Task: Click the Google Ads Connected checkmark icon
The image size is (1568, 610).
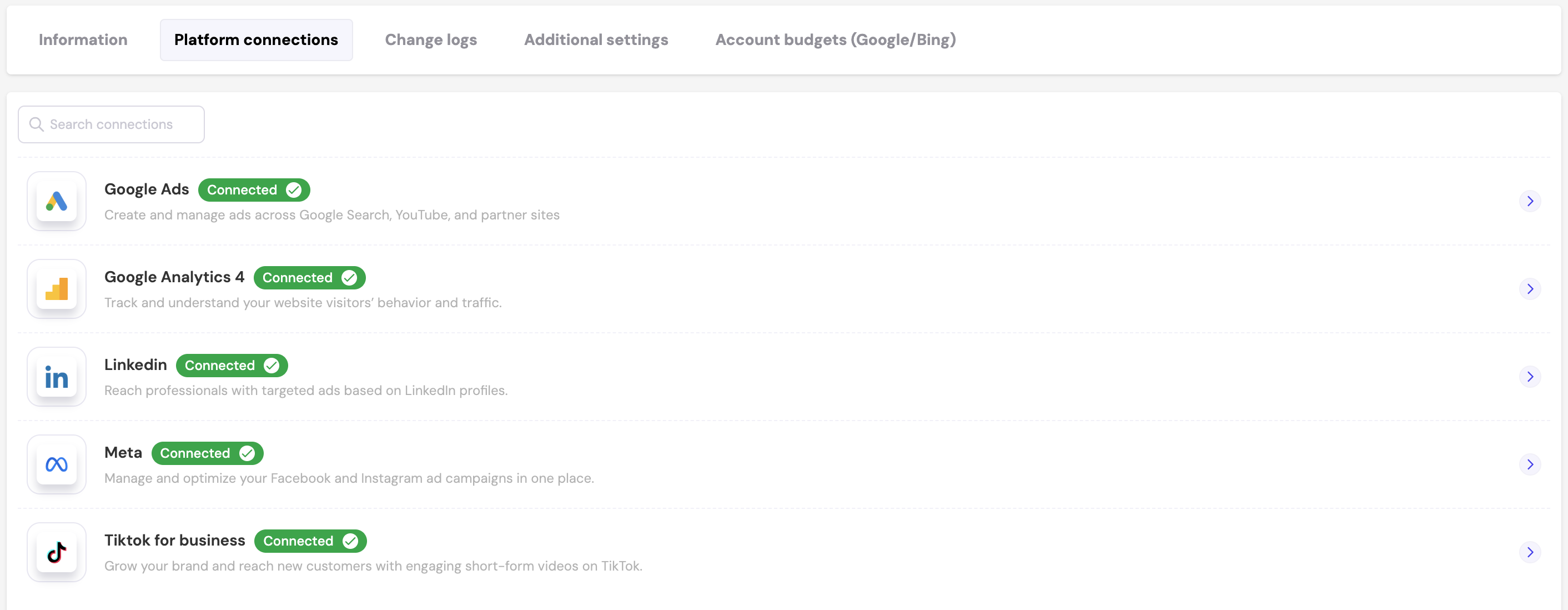Action: pyautogui.click(x=294, y=190)
